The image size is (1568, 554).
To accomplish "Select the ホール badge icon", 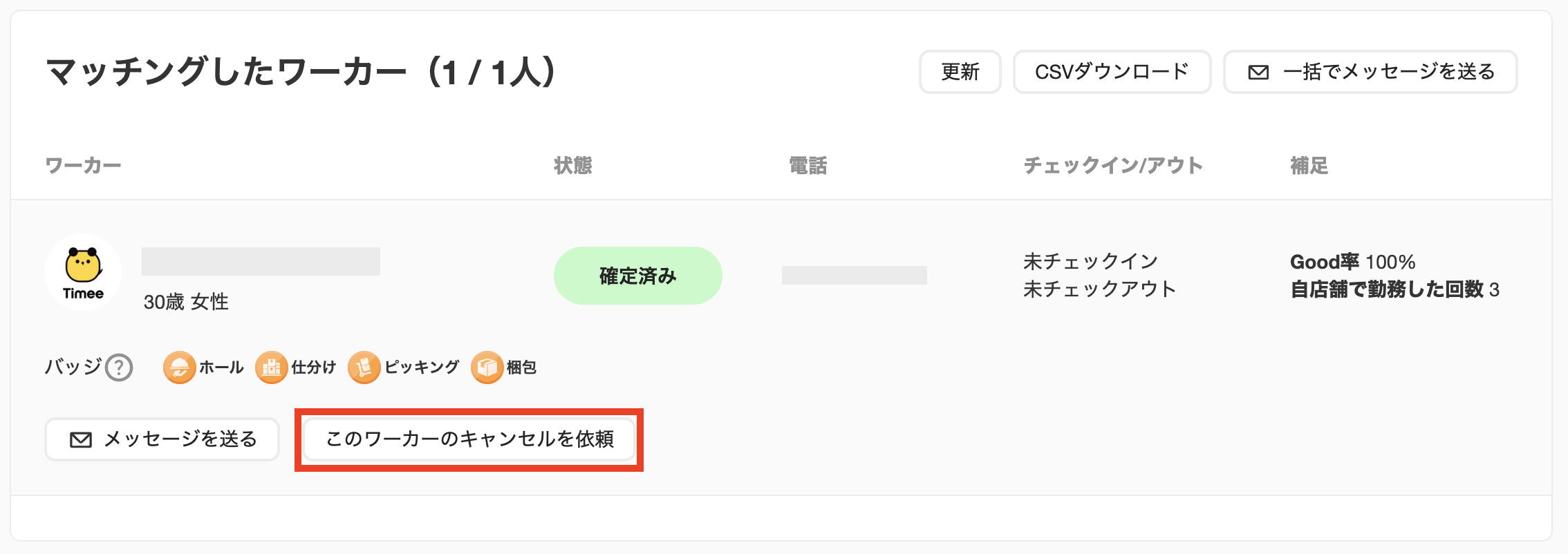I will (179, 367).
